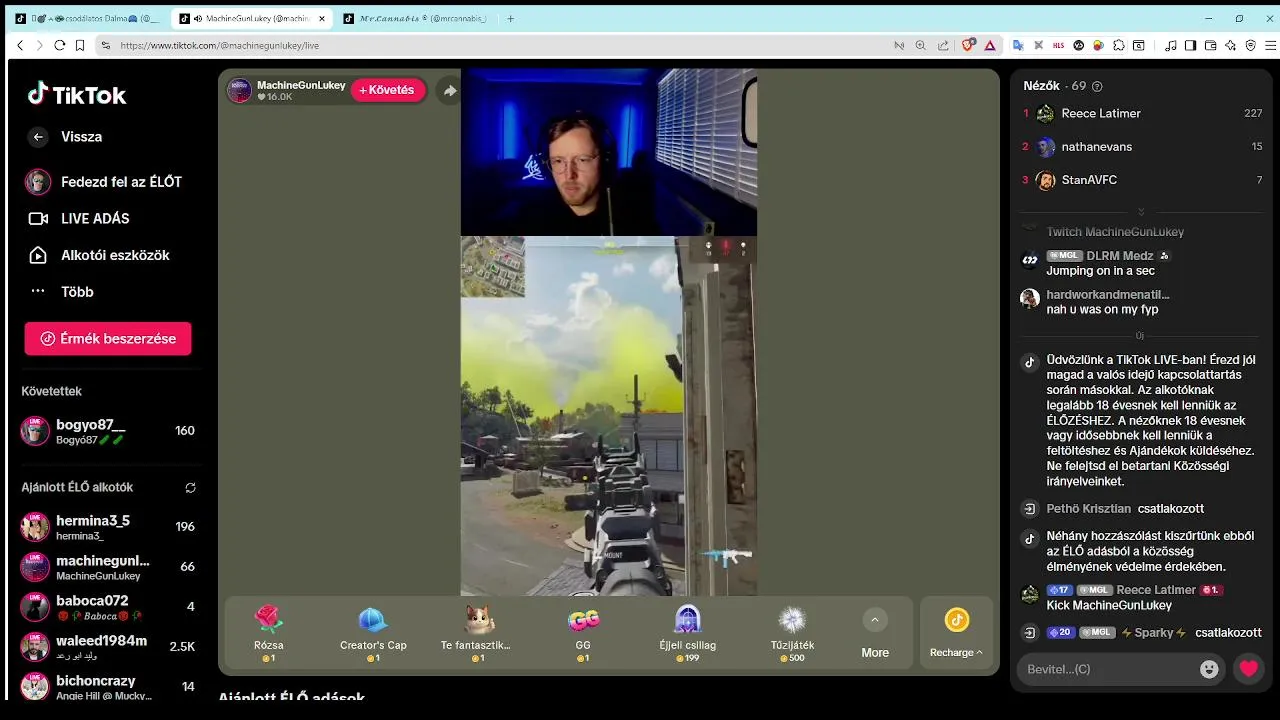Viewport: 1280px width, 720px height.
Task: Click the translate extension icon
Action: [1018, 46]
